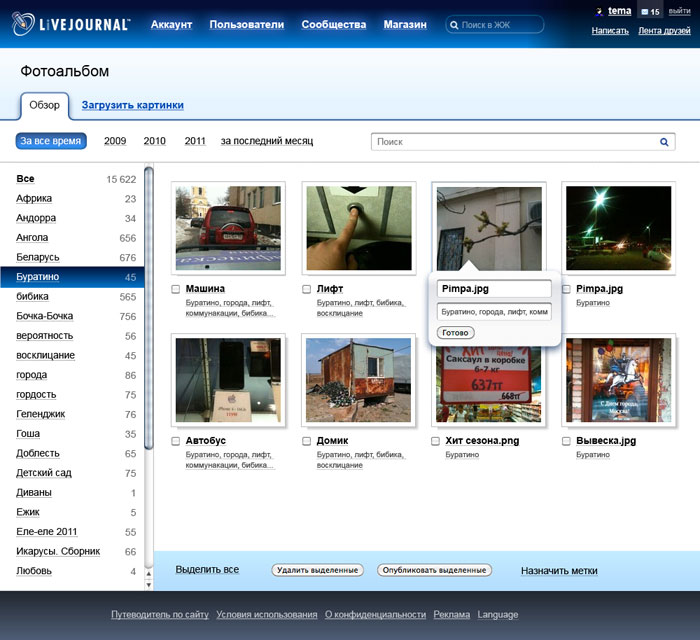The image size is (700, 640).
Task: Click the album search magnifier icon
Action: [x=664, y=142]
